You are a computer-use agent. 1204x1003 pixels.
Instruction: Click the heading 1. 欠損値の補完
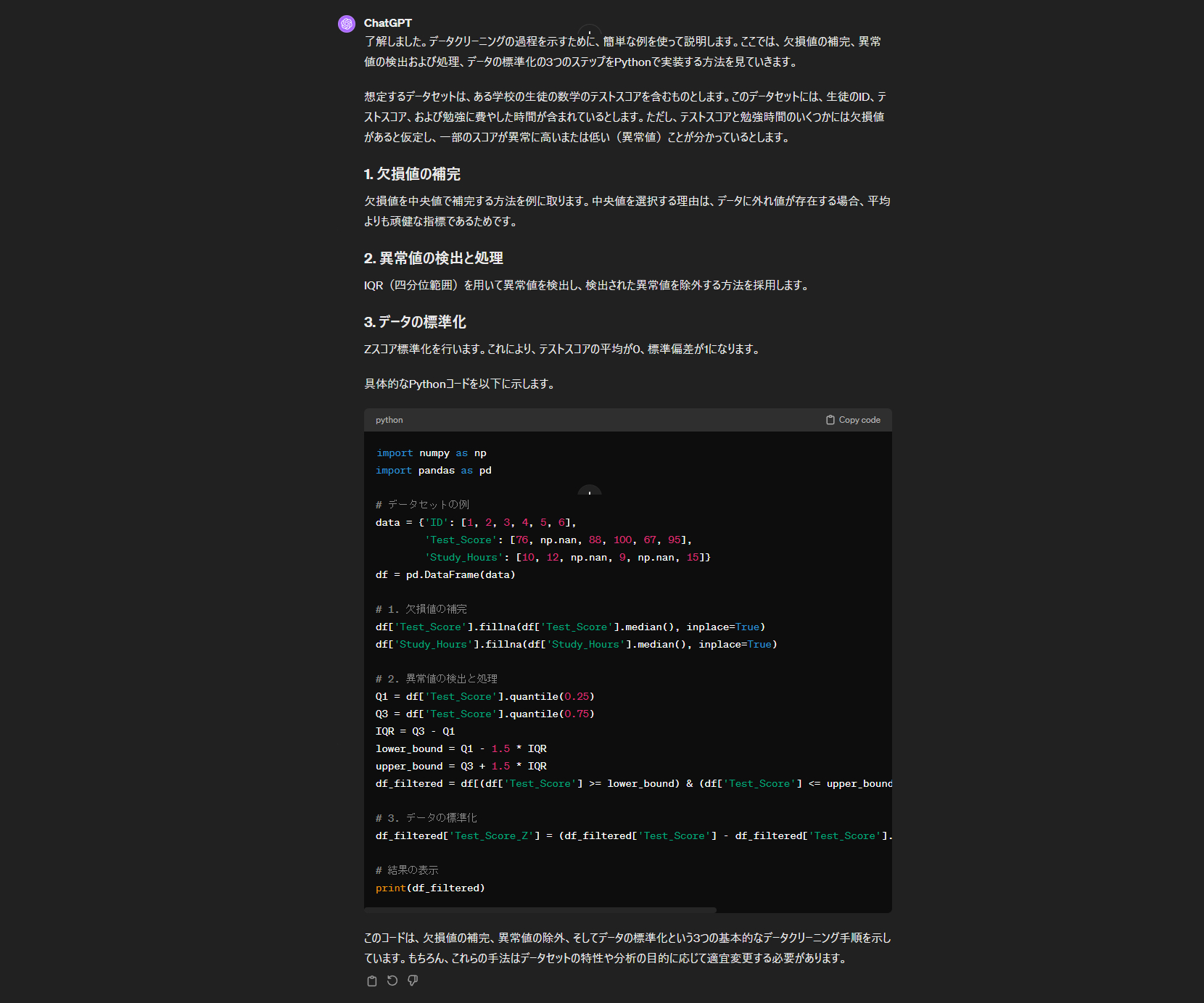click(412, 174)
